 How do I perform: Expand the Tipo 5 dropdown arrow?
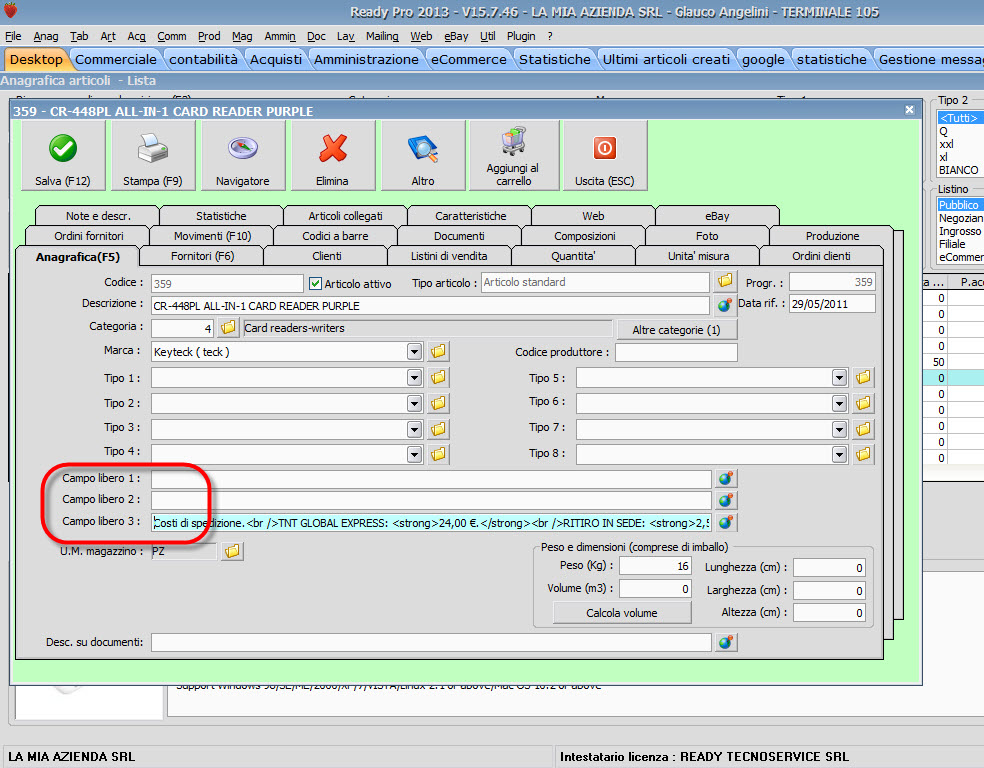839,377
